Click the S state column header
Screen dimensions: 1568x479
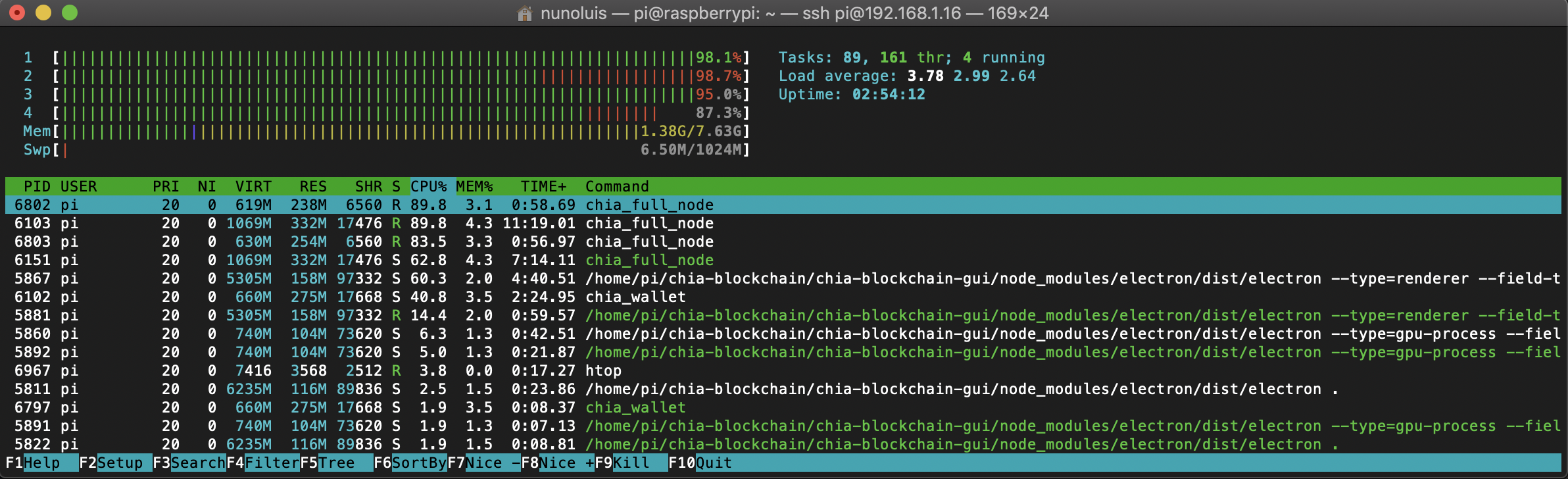pyautogui.click(x=396, y=186)
